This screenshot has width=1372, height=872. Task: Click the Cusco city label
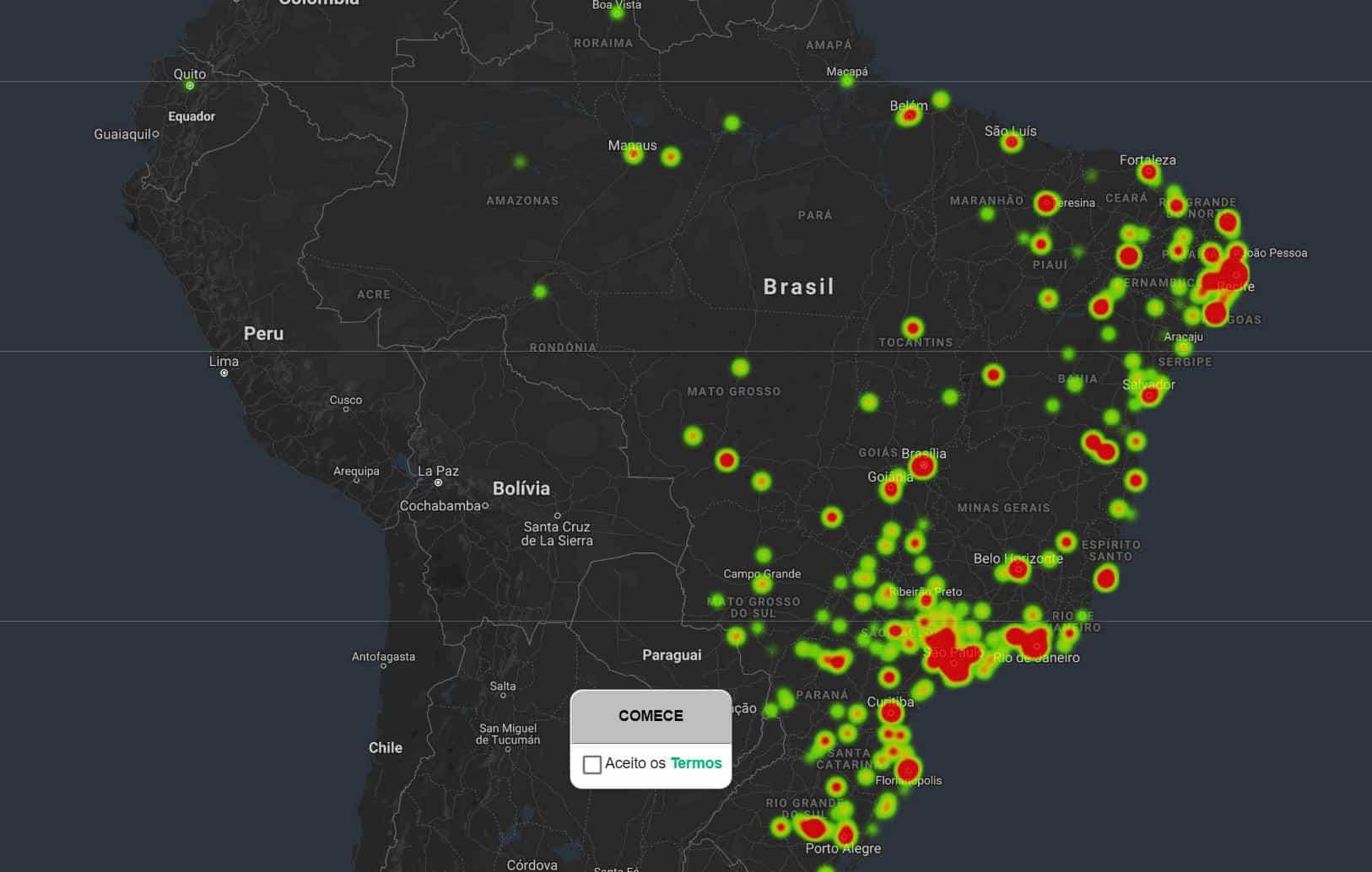tap(346, 400)
